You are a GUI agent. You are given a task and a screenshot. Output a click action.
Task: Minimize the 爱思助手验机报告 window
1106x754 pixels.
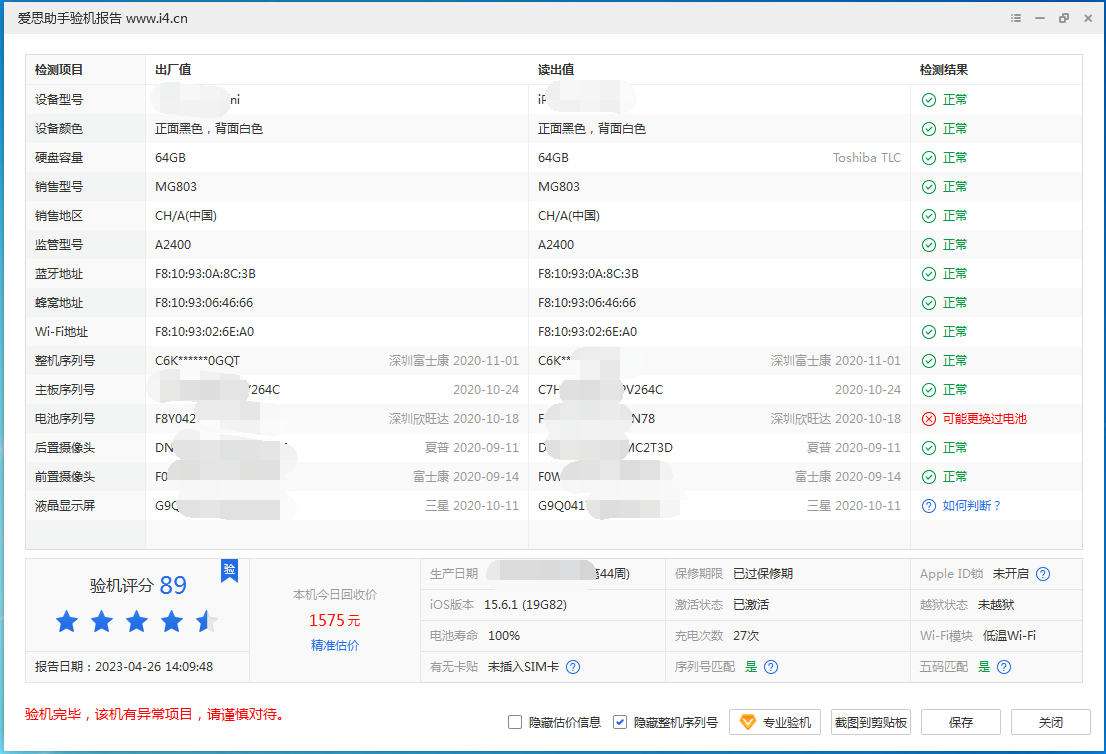(x=1040, y=18)
